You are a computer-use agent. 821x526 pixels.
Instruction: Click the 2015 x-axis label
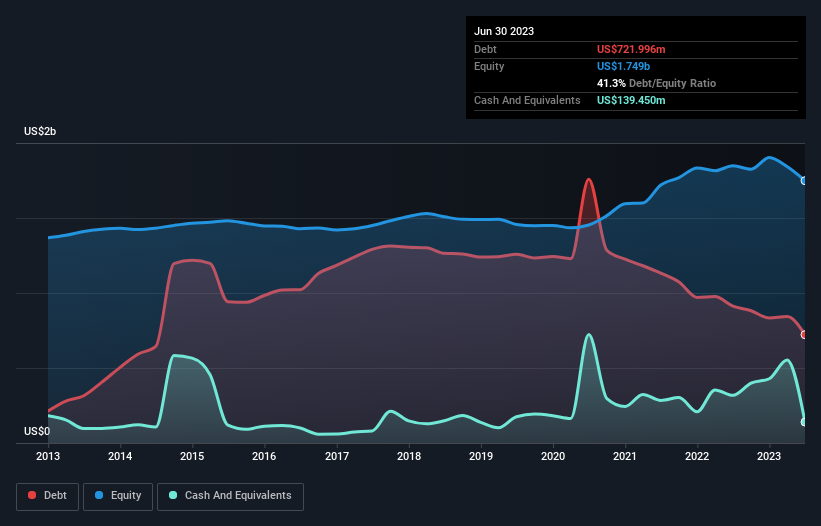pyautogui.click(x=192, y=456)
